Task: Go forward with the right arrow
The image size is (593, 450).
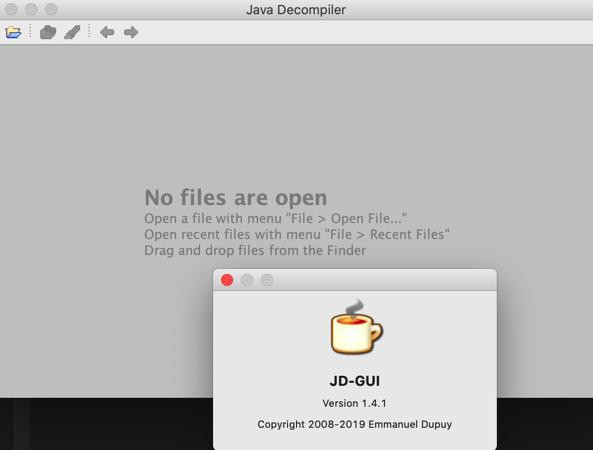Action: click(x=131, y=33)
